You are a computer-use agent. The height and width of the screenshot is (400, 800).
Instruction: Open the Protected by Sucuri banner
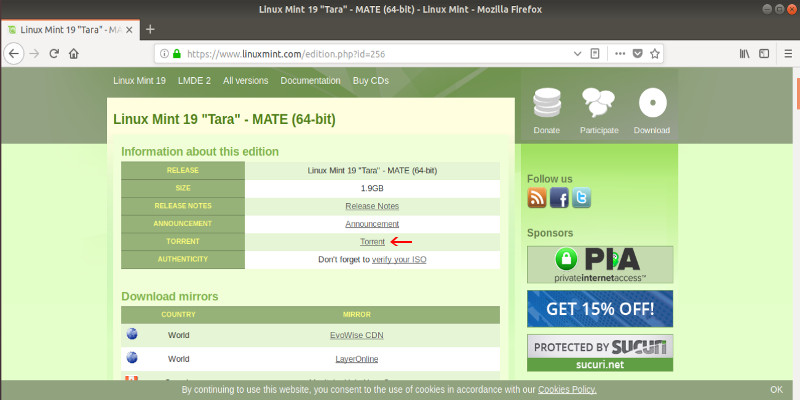click(600, 353)
